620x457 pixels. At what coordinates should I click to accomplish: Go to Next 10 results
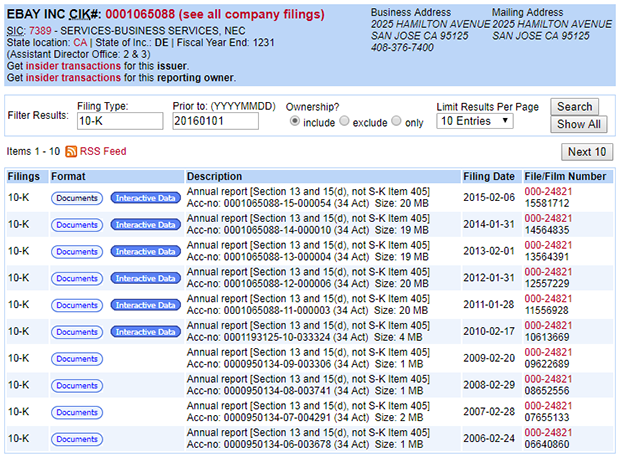(x=587, y=152)
